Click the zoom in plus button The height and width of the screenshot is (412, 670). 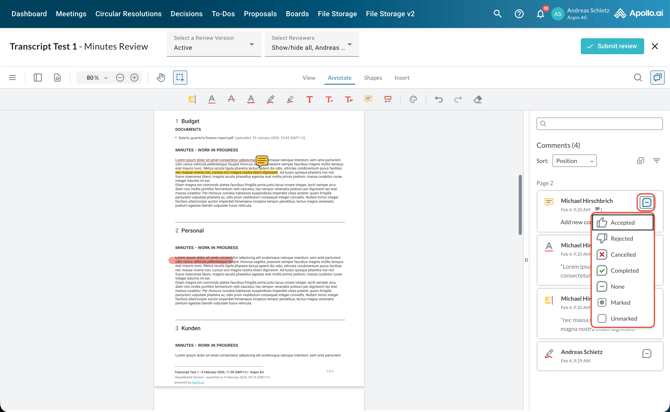134,77
